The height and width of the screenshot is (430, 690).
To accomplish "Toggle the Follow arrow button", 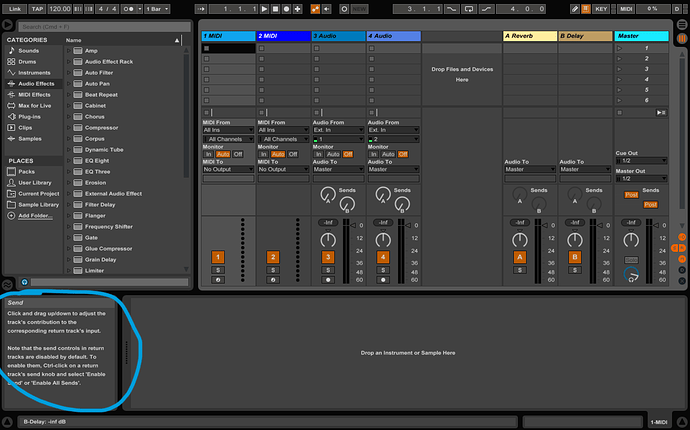I will coord(201,9).
